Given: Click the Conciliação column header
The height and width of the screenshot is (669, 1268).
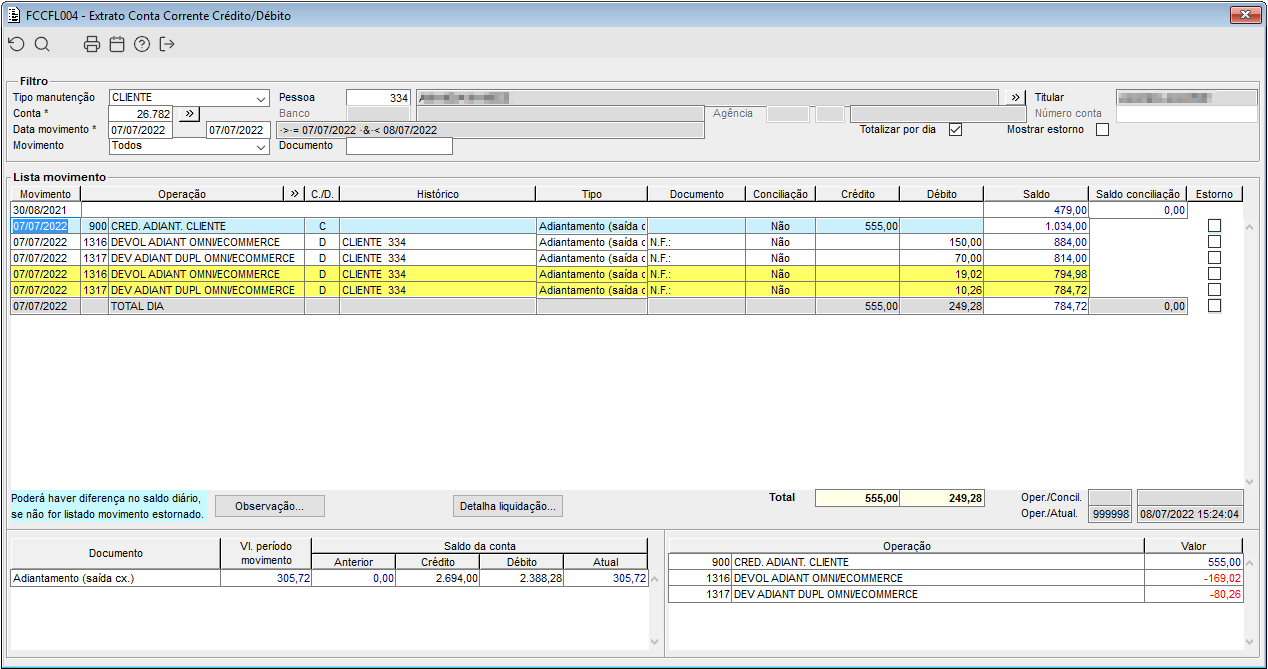Looking at the screenshot, I should [780, 193].
